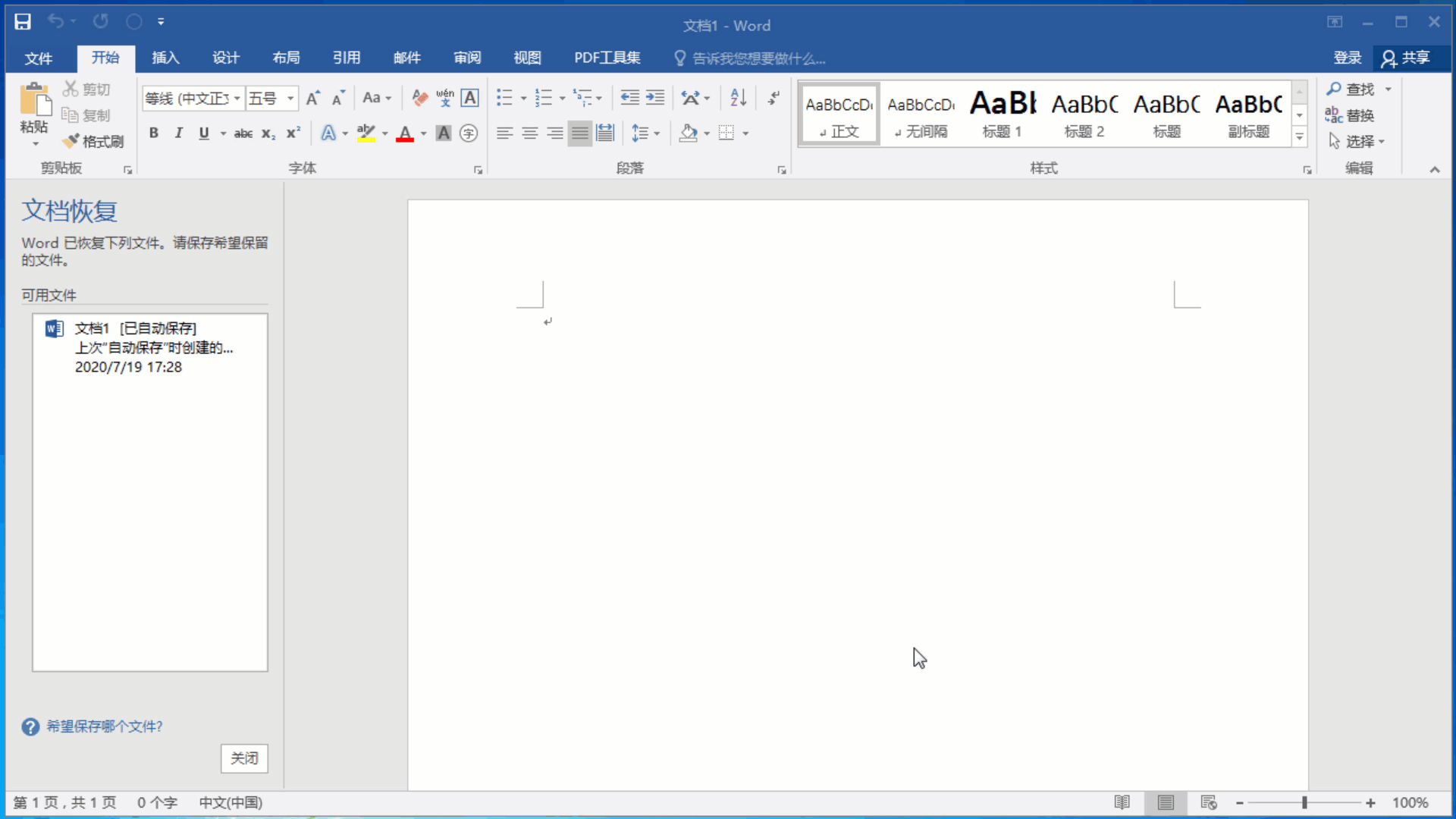Switch to the Insert (插入) tab
Viewport: 1456px width, 819px height.
165,58
